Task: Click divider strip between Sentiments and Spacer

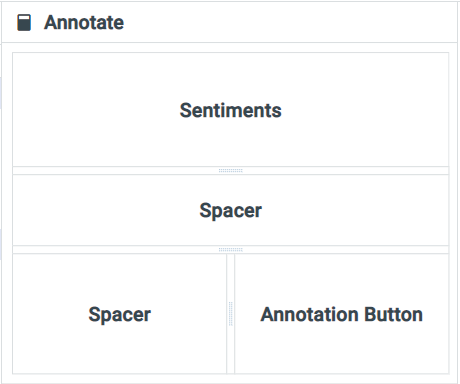Action: click(231, 171)
